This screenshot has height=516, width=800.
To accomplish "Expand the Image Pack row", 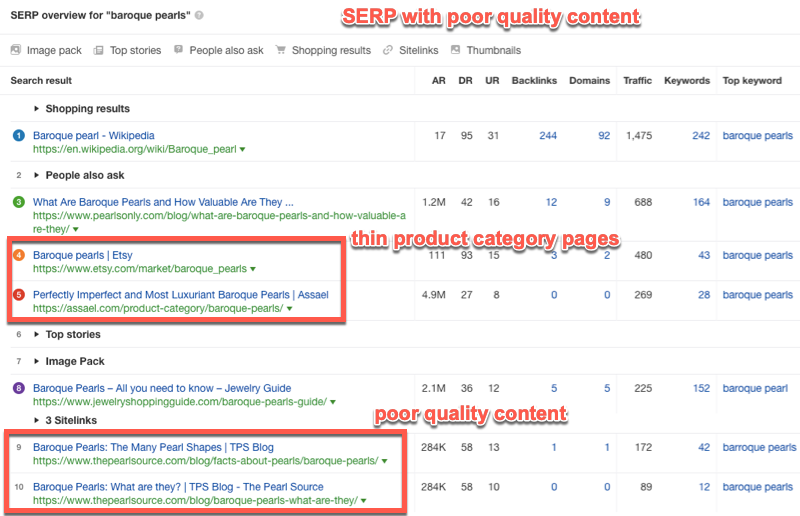I will tap(38, 362).
